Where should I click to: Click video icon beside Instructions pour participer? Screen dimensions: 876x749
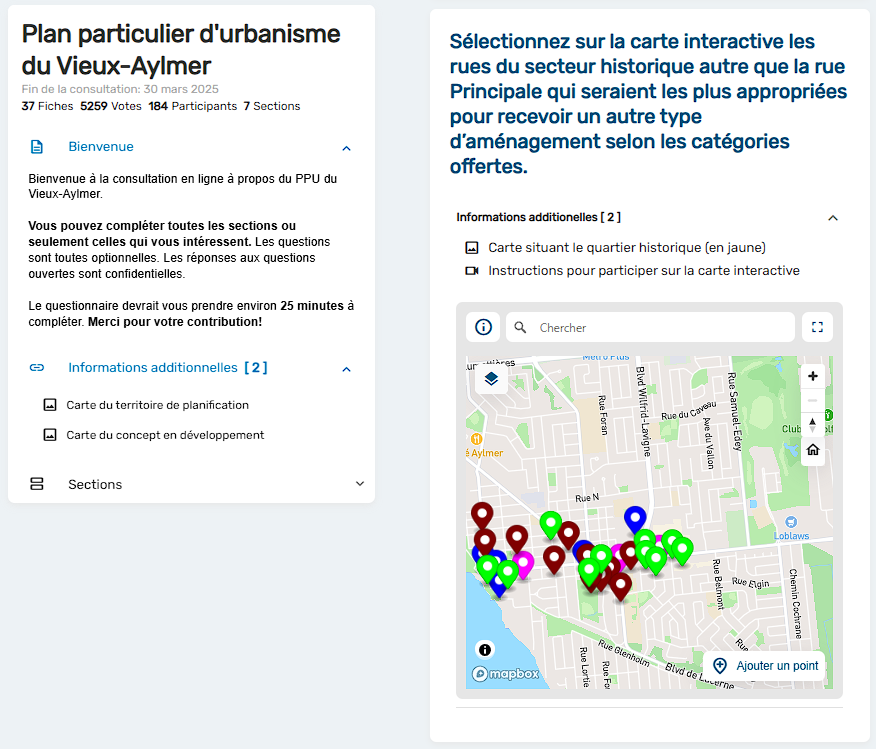click(472, 271)
